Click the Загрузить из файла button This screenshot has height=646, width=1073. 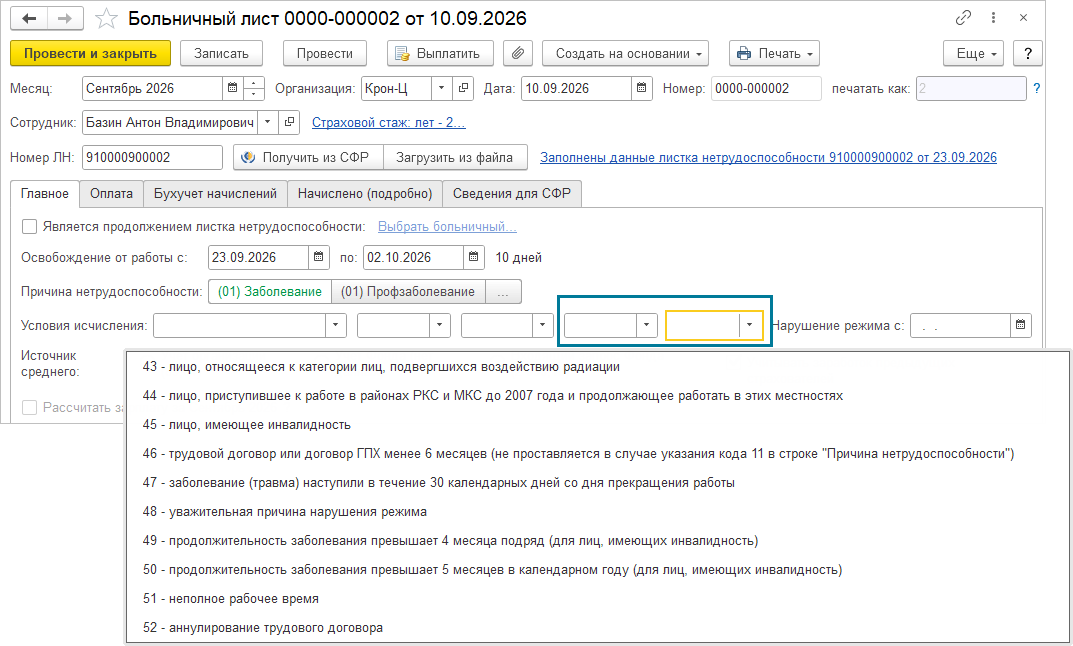click(455, 157)
